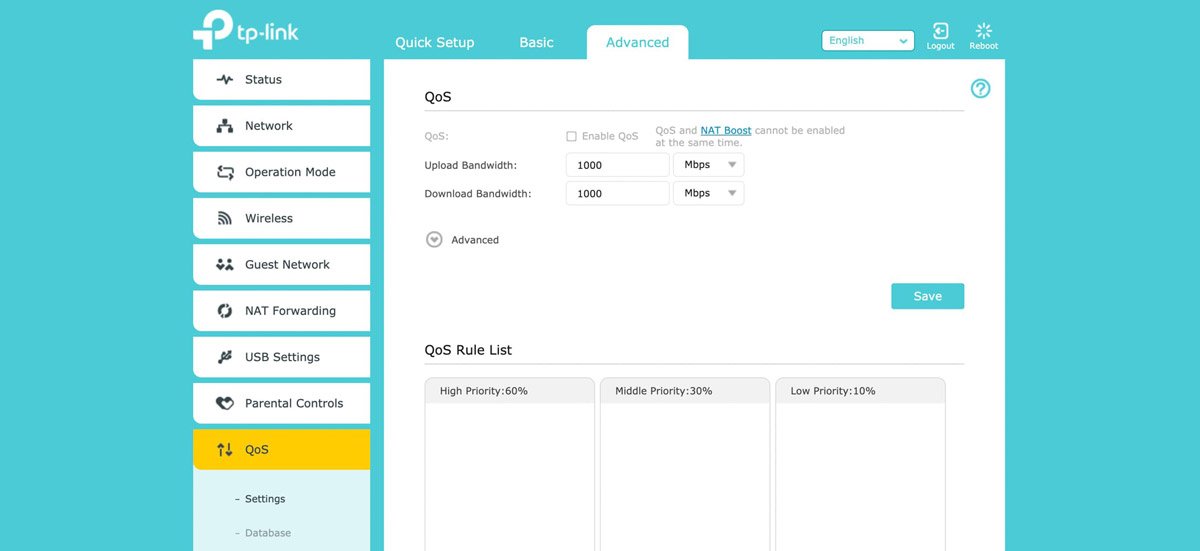Open the help question mark icon
This screenshot has height=551, width=1200.
click(x=980, y=89)
